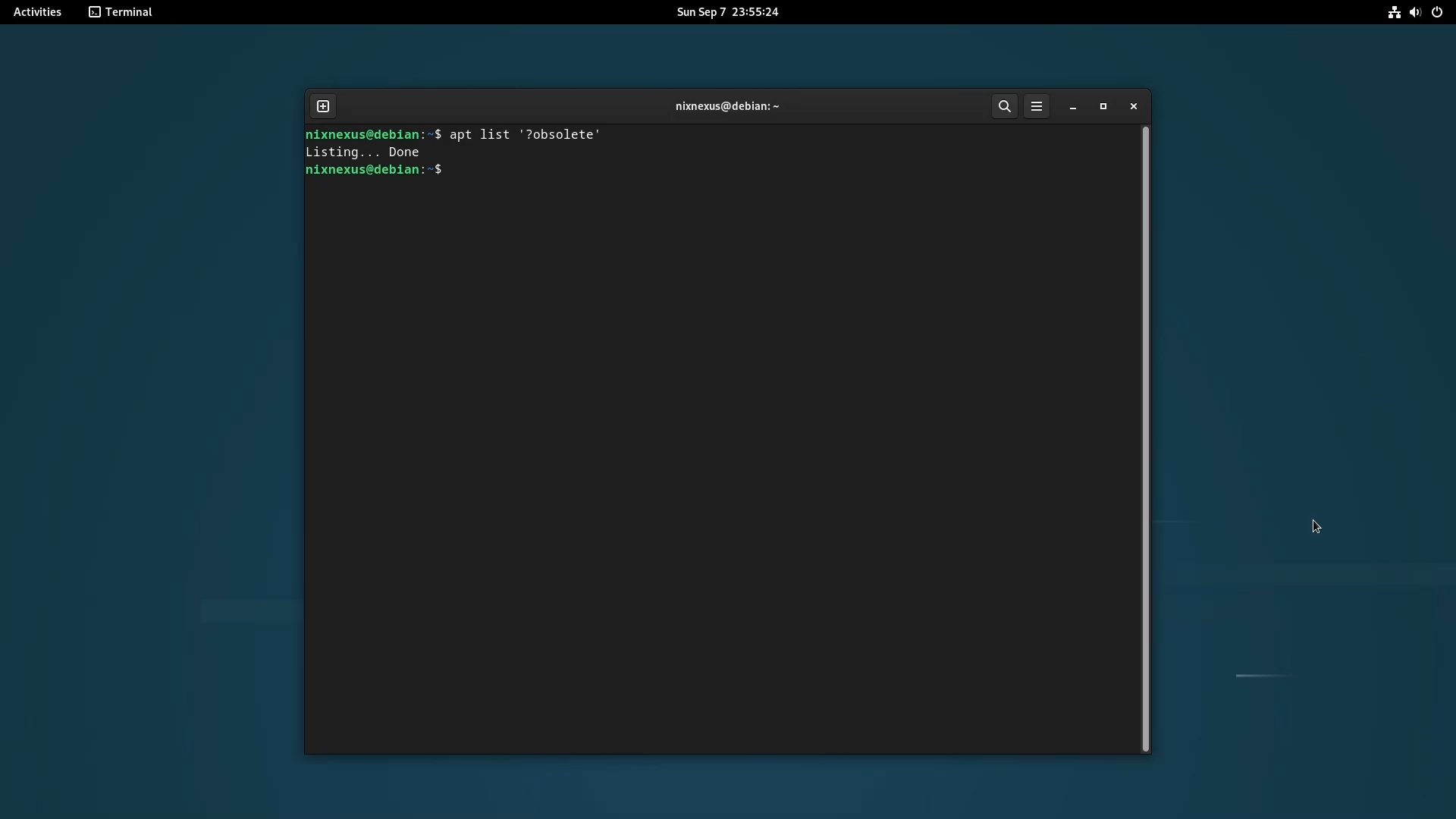1456x819 pixels.
Task: Click the network status icon
Action: click(1394, 12)
